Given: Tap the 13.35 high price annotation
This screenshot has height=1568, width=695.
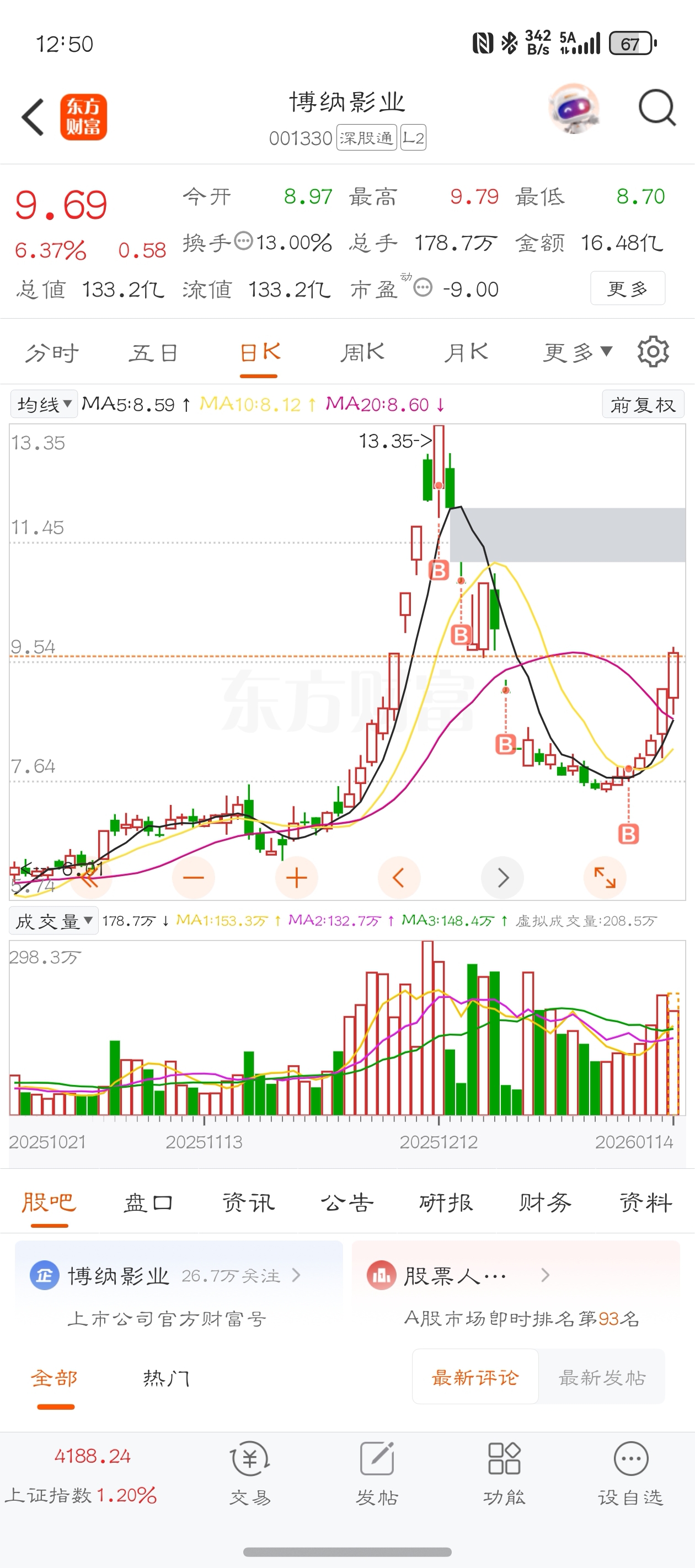Looking at the screenshot, I should (395, 440).
